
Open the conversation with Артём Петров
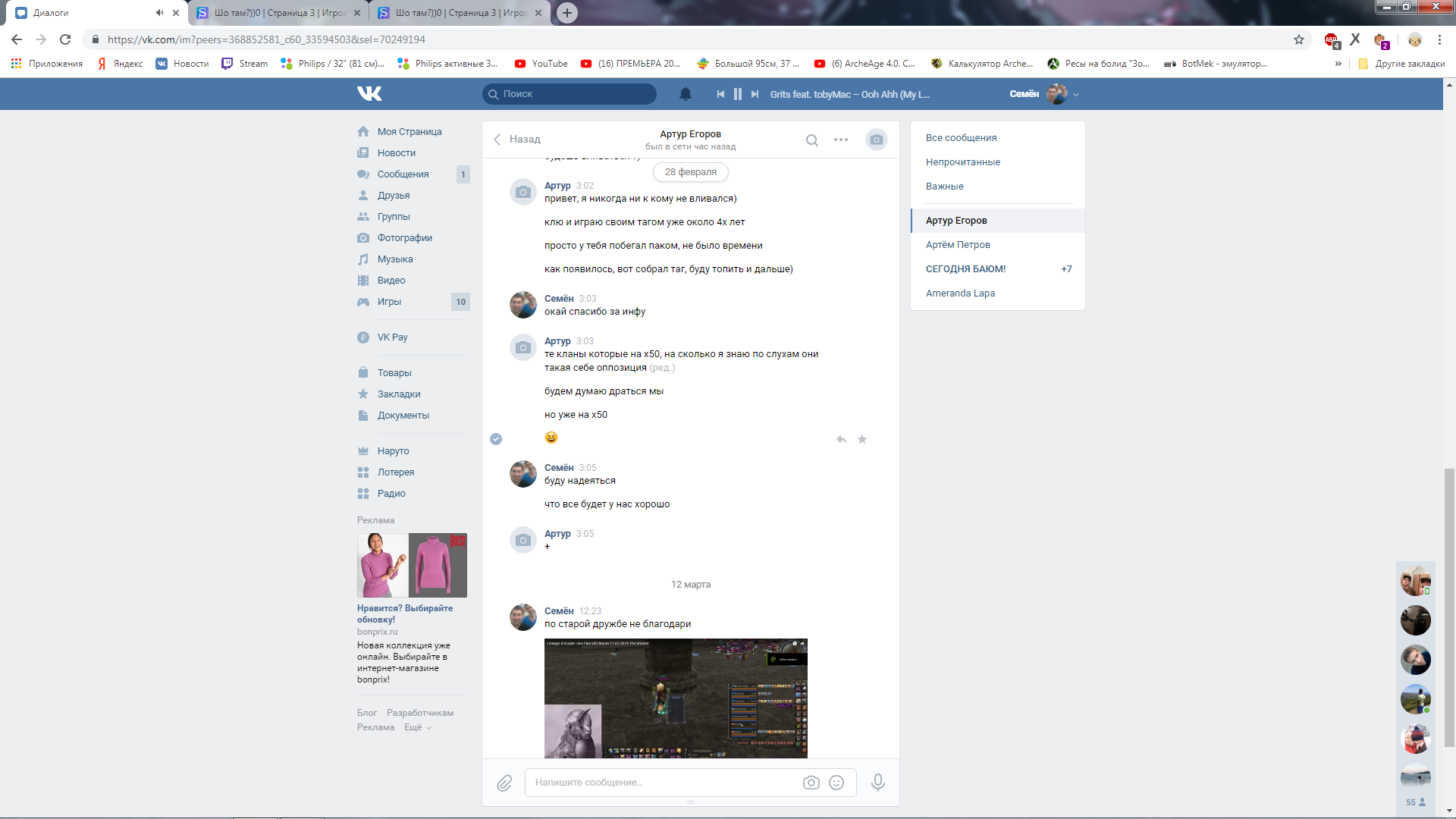coord(959,244)
